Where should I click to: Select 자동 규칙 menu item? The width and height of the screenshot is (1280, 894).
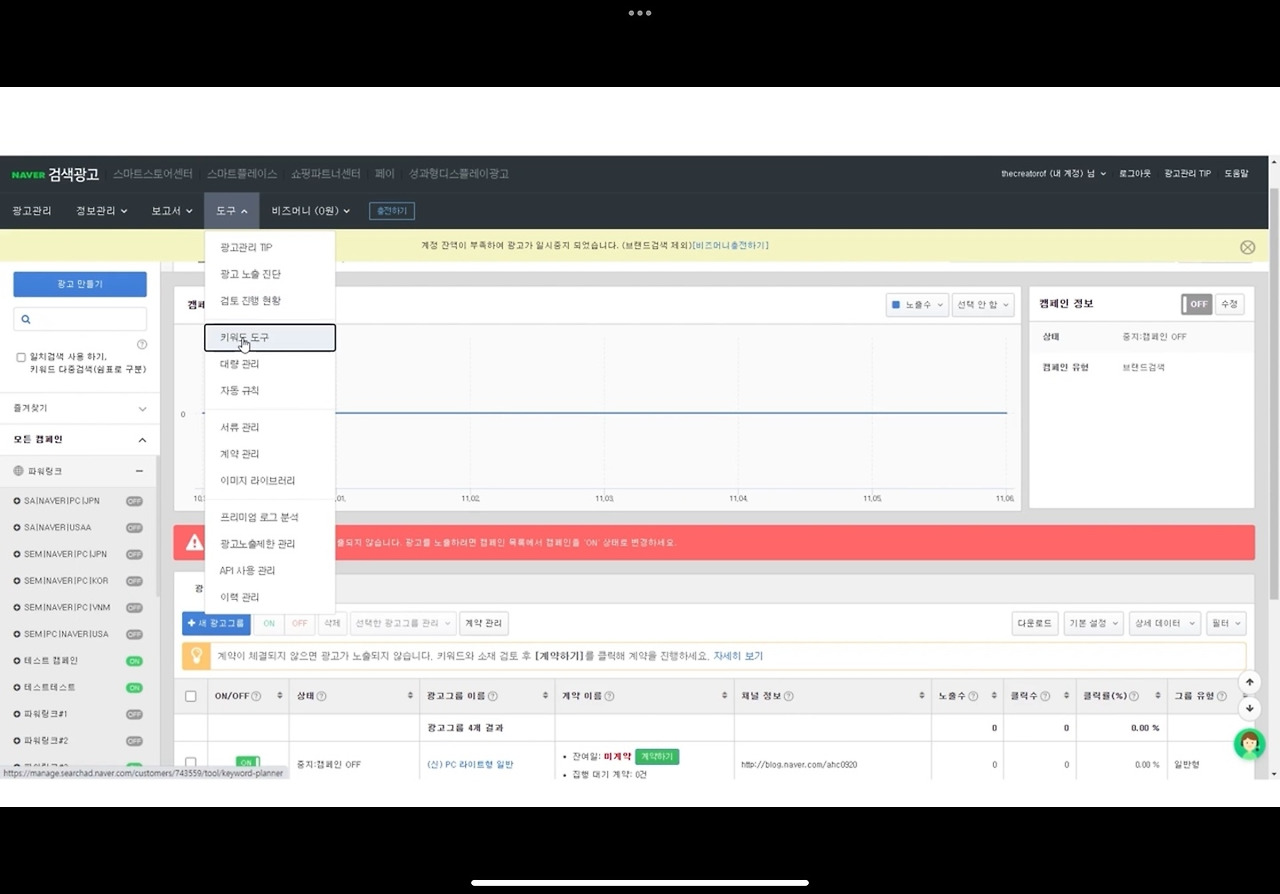270,391
